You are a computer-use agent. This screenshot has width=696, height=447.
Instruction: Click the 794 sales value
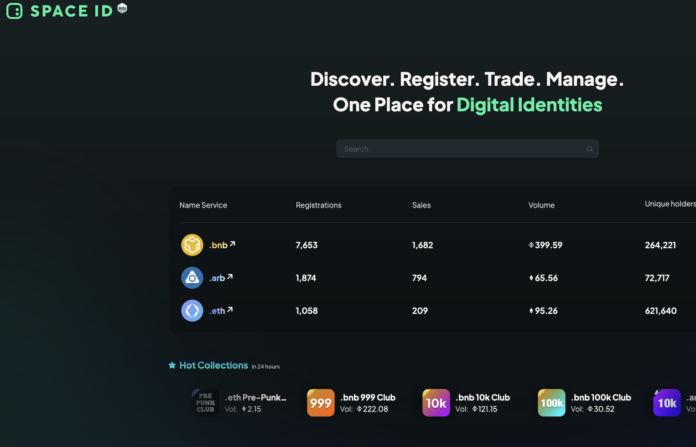tap(419, 278)
